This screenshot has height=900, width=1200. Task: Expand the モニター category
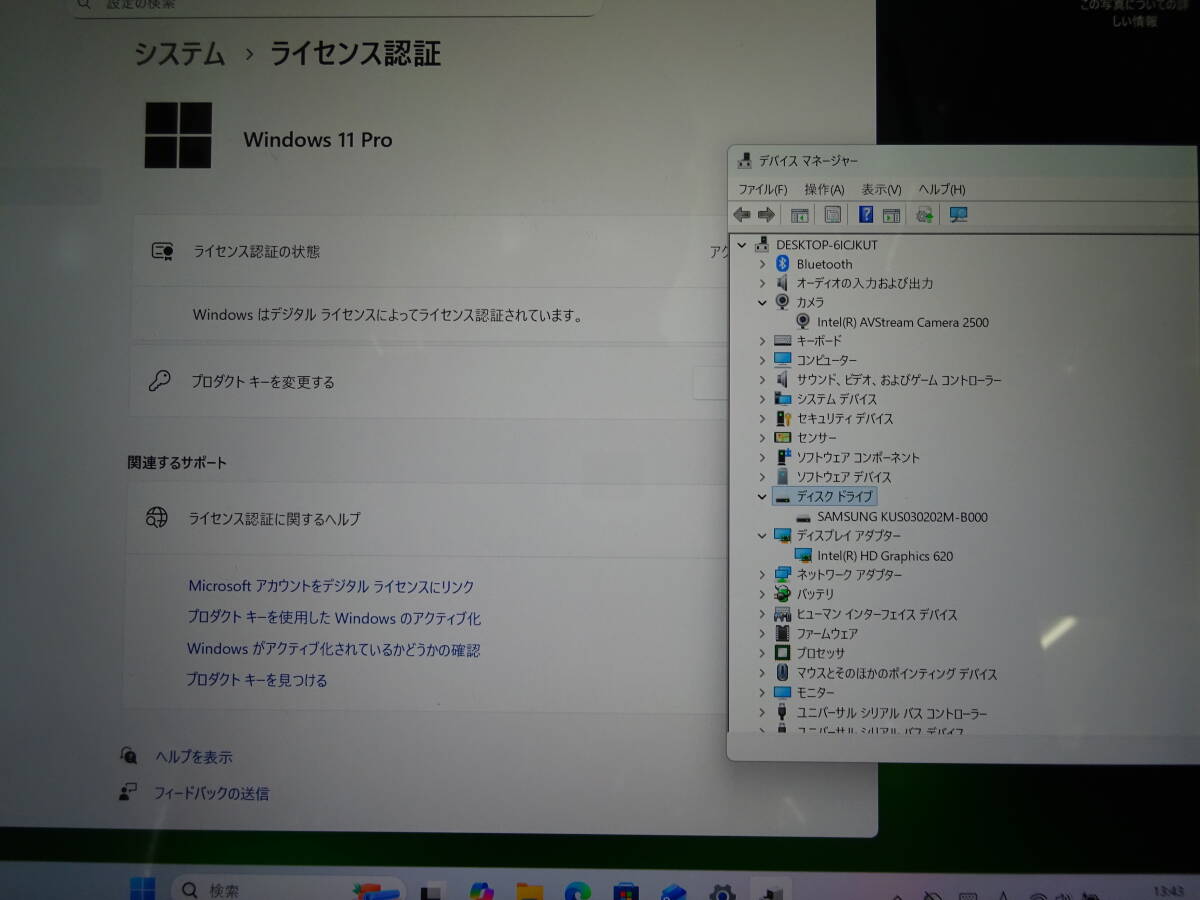762,693
